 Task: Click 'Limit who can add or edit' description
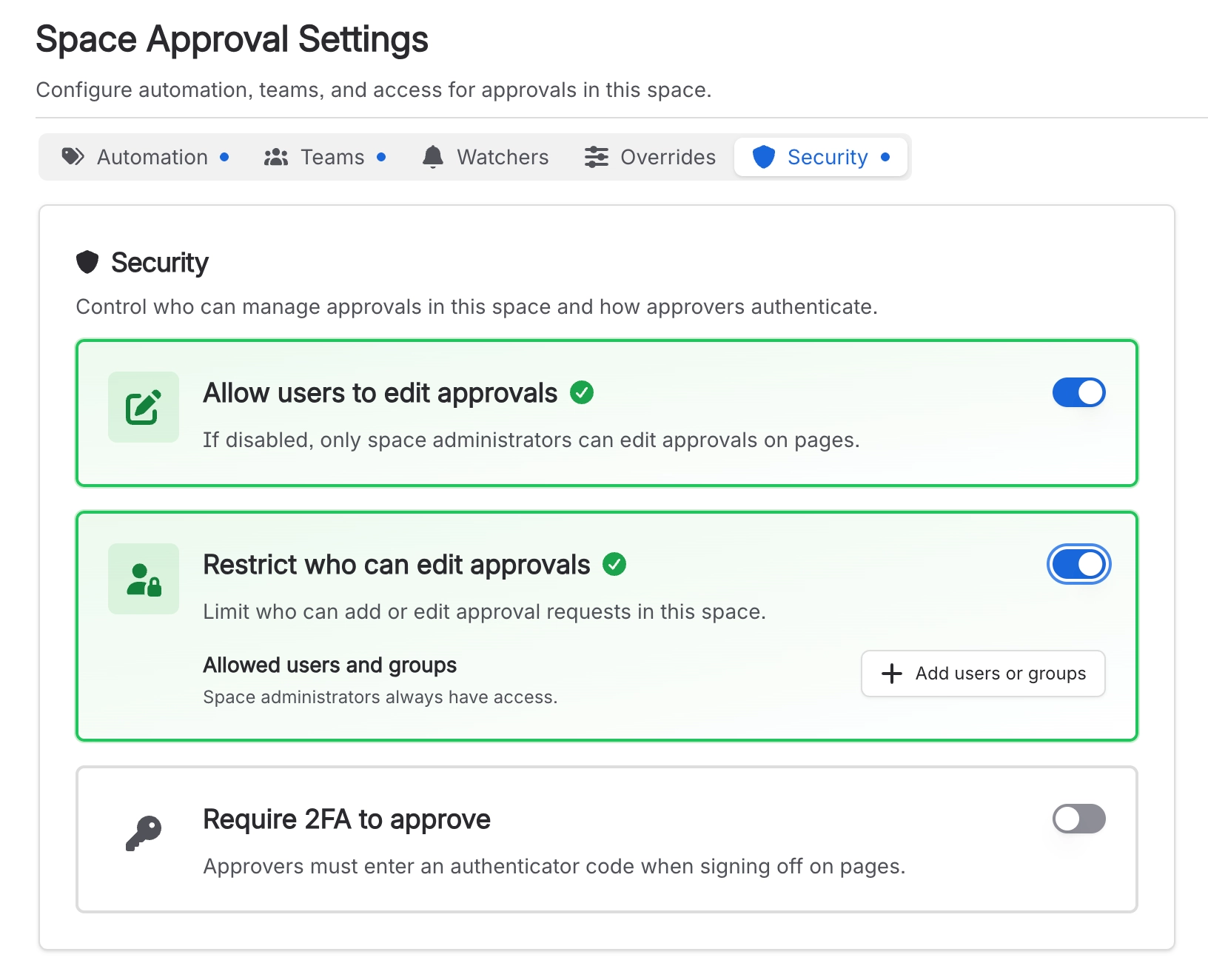pyautogui.click(x=485, y=611)
